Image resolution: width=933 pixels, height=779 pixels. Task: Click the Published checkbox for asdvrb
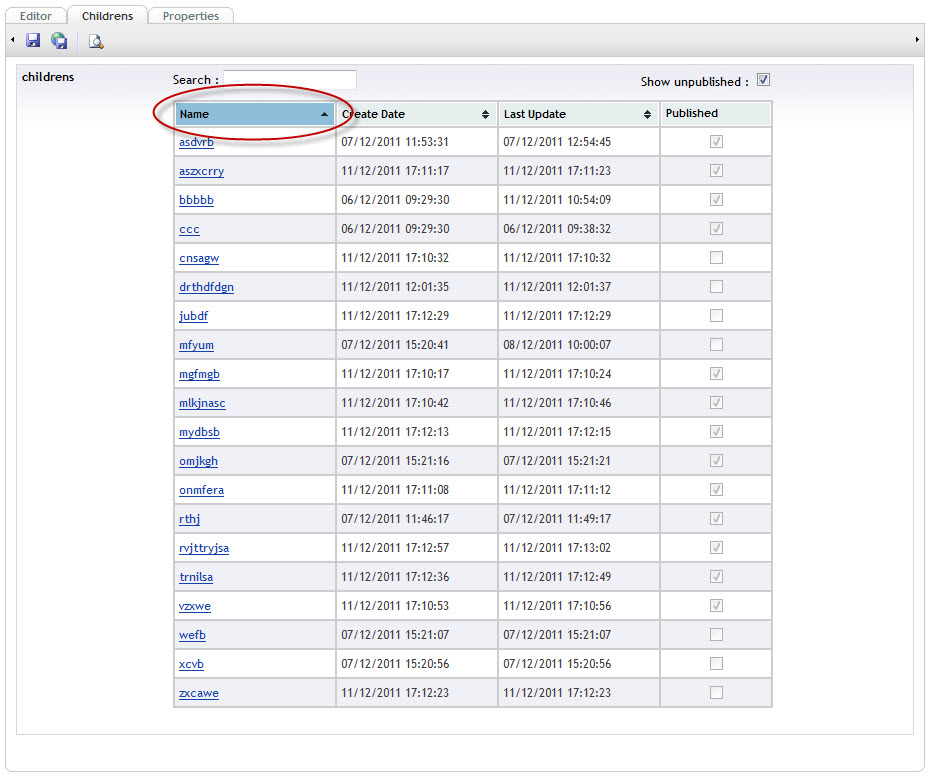point(716,142)
